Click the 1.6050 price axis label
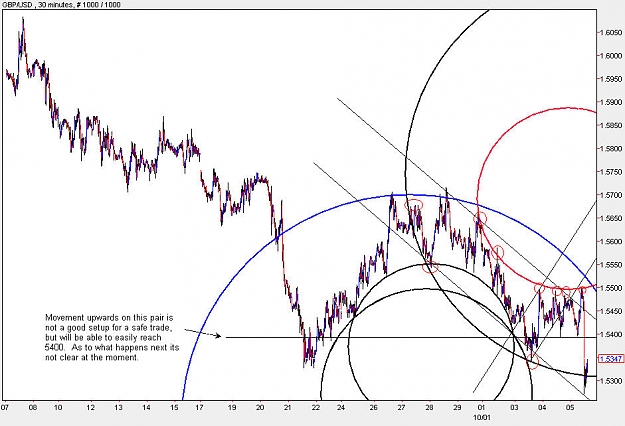This screenshot has width=625, height=426. [611, 32]
